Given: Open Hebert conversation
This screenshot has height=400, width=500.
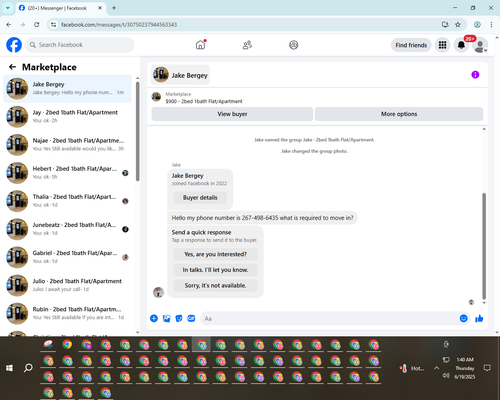Looking at the screenshot, I should 67,173.
